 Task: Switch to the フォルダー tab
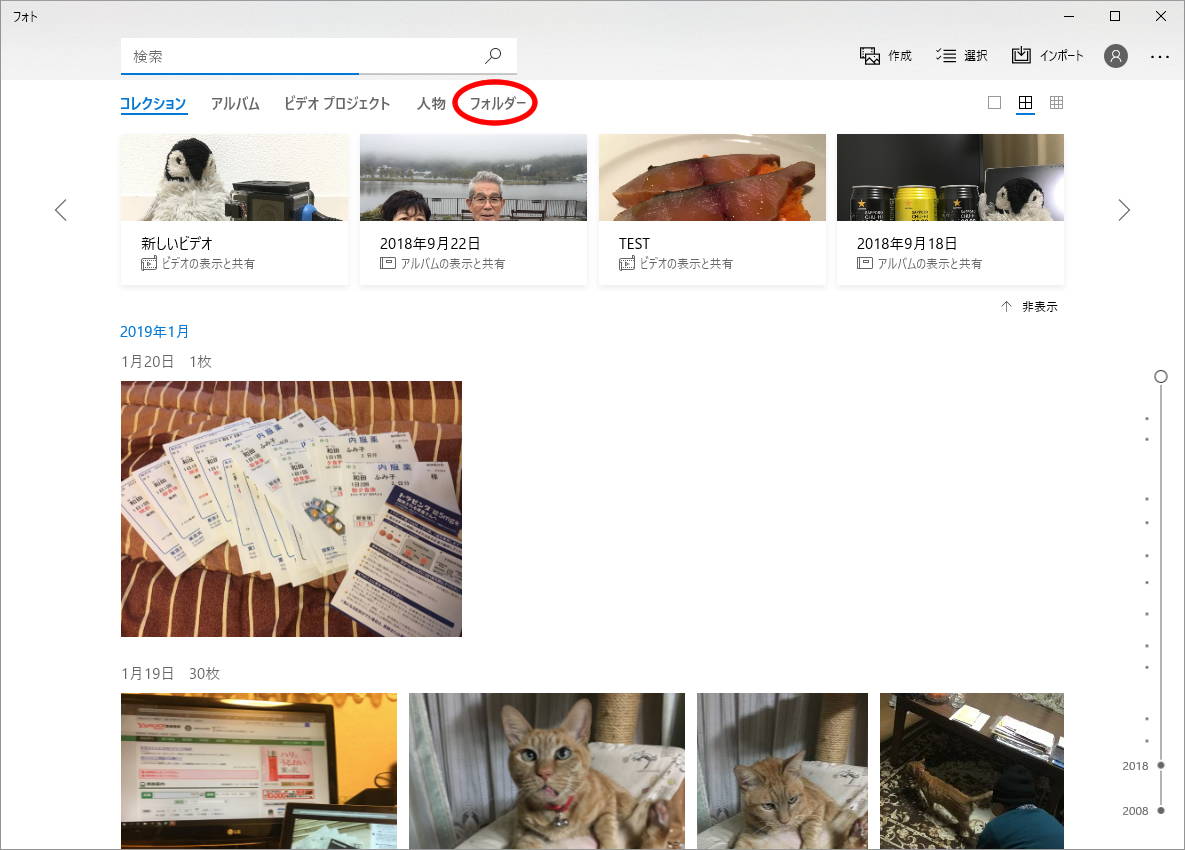[497, 104]
